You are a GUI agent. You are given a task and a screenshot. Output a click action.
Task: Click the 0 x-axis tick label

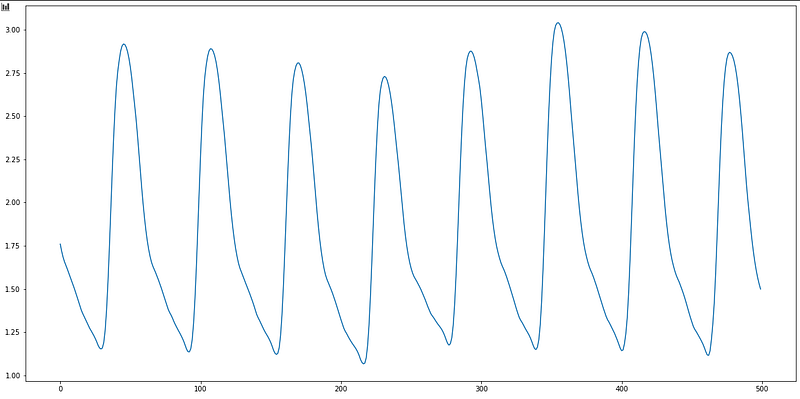pyautogui.click(x=60, y=389)
